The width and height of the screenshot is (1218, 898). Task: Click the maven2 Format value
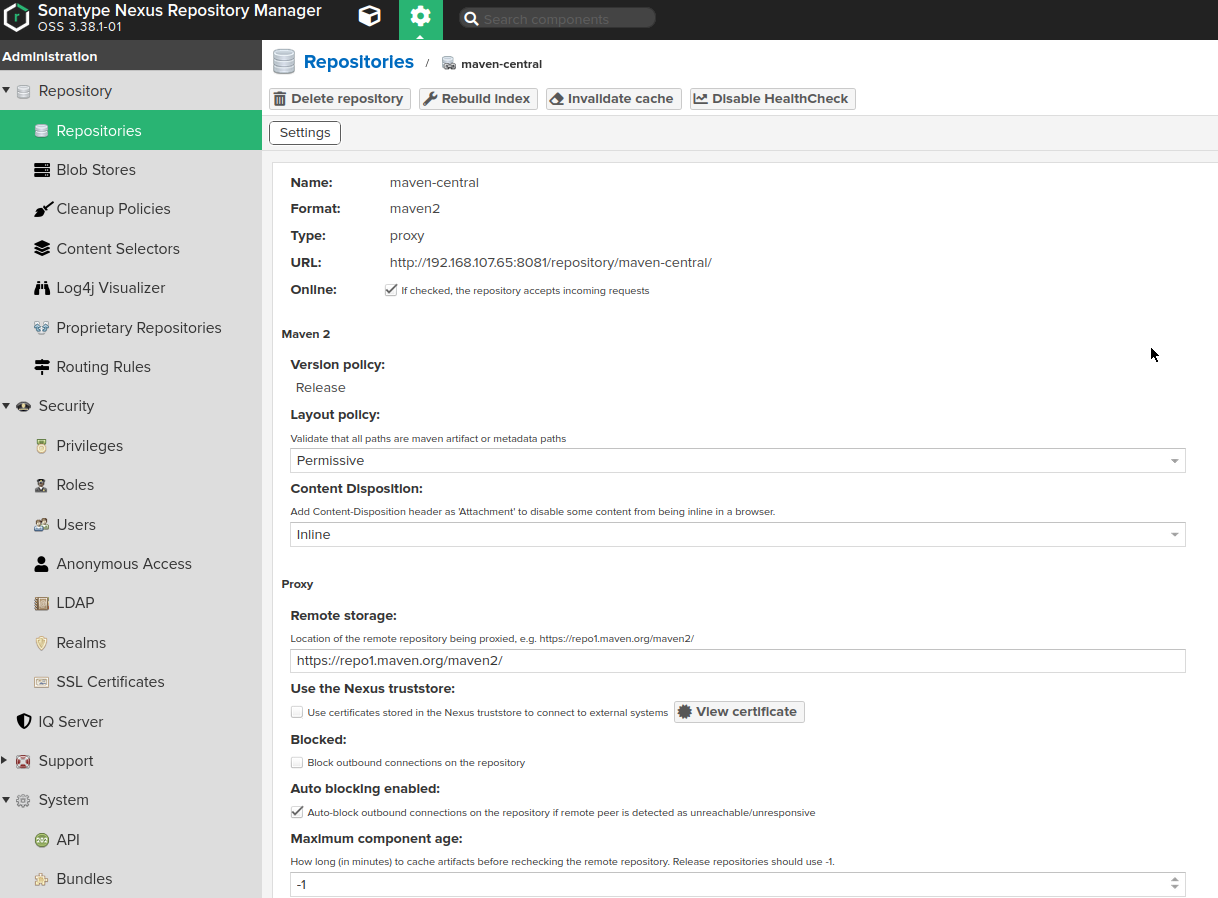pyautogui.click(x=415, y=209)
